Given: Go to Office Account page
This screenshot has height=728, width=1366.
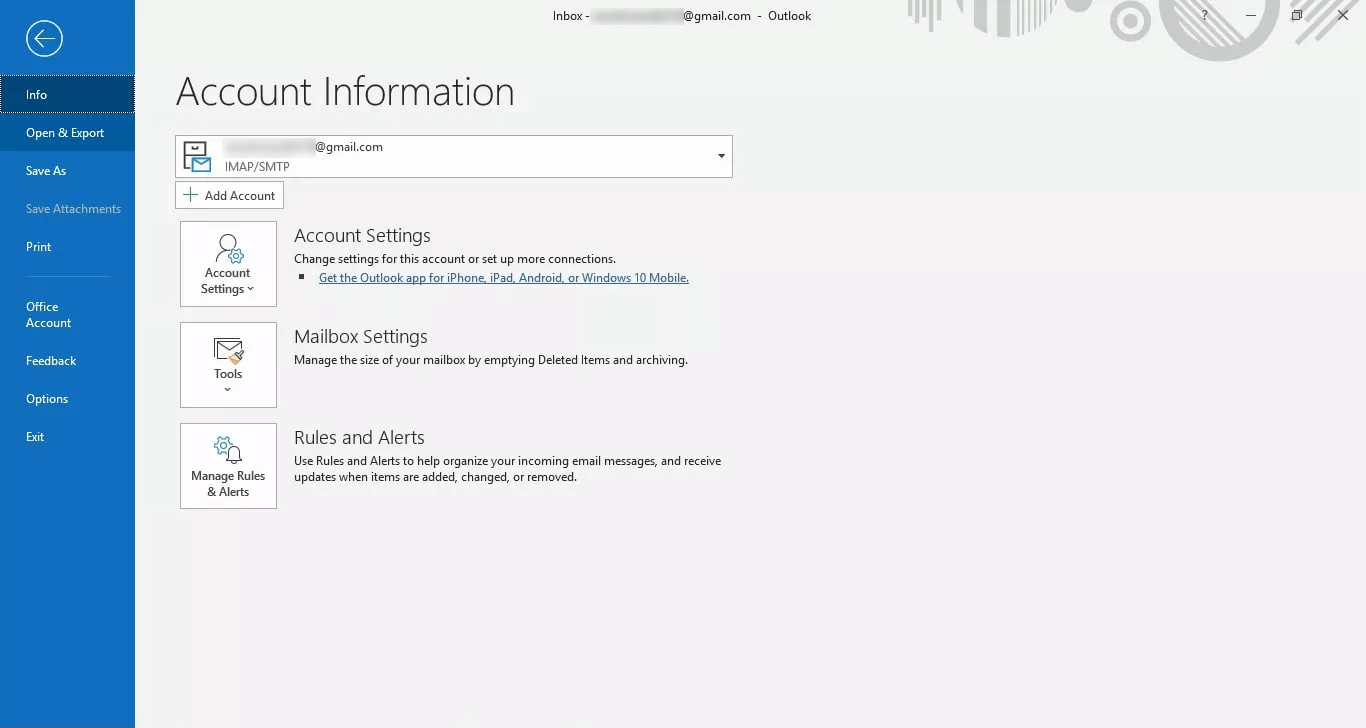Looking at the screenshot, I should point(67,315).
